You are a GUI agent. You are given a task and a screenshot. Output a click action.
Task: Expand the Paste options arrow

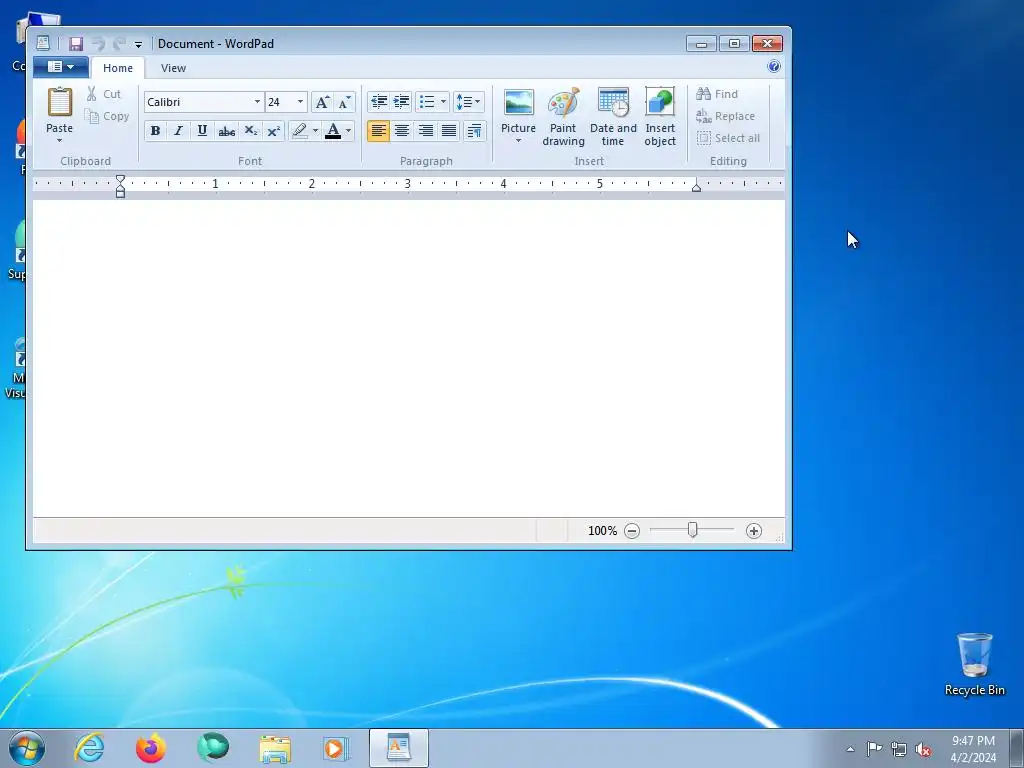point(59,140)
